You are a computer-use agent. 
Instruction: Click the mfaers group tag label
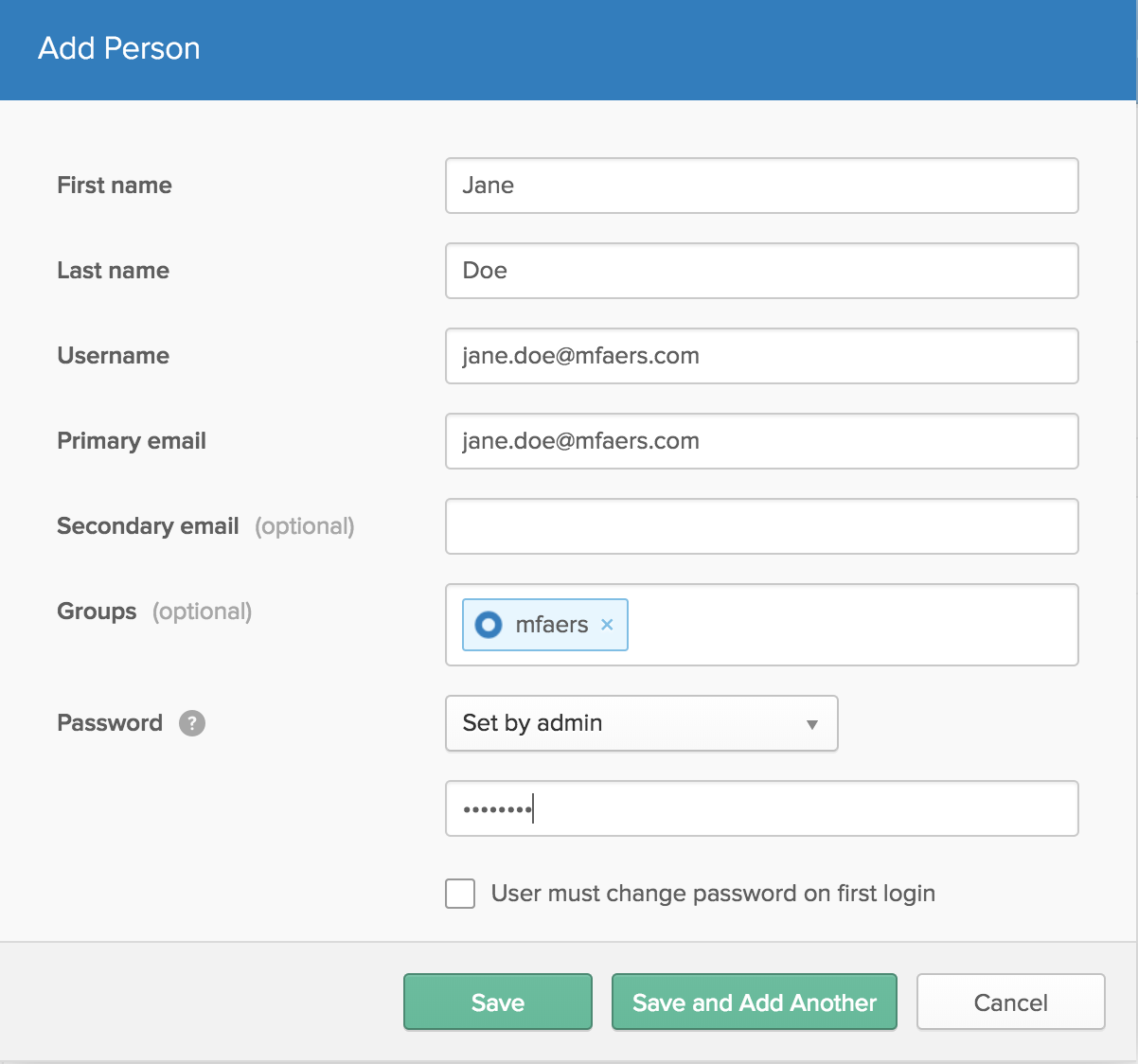551,625
